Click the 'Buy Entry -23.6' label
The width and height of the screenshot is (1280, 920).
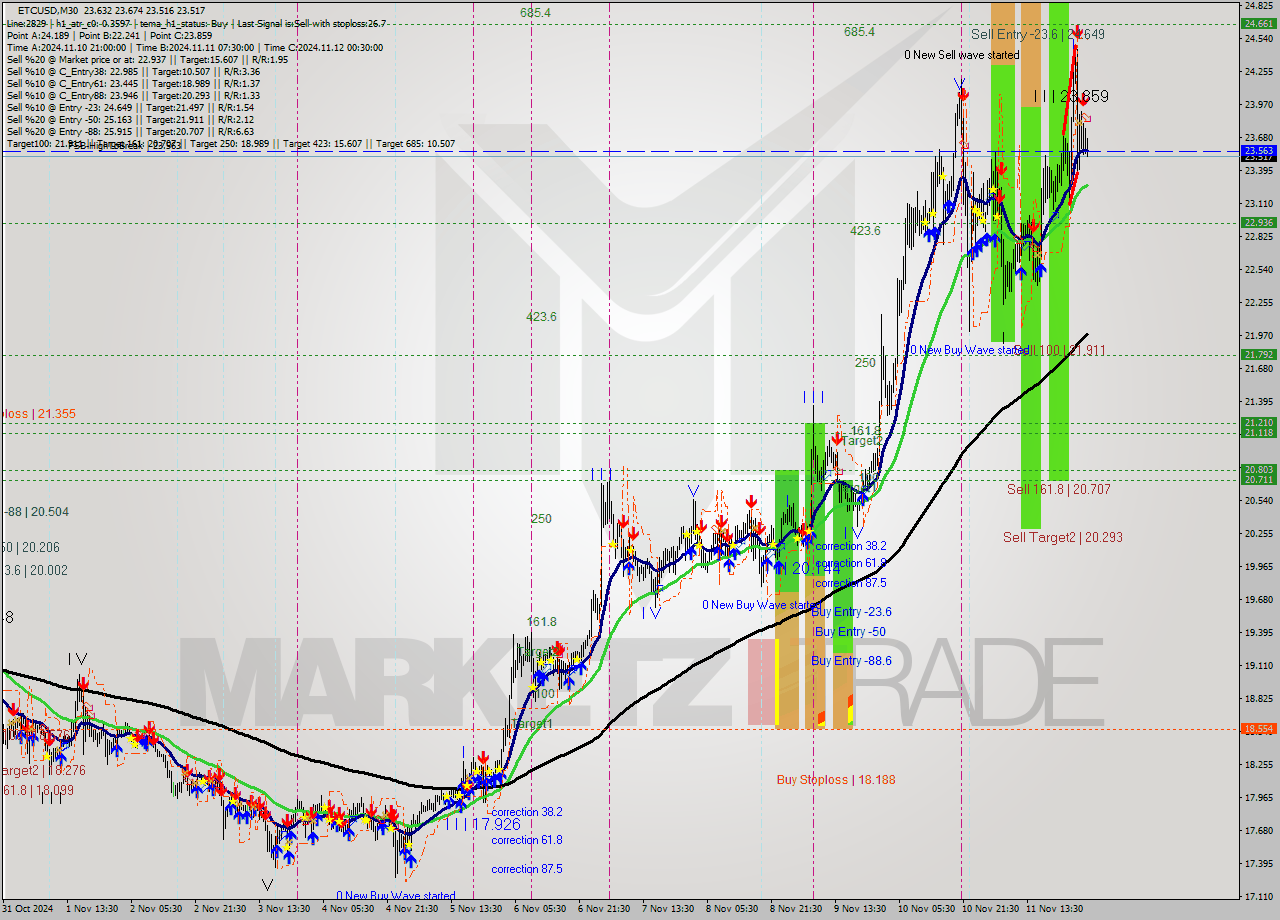click(853, 611)
